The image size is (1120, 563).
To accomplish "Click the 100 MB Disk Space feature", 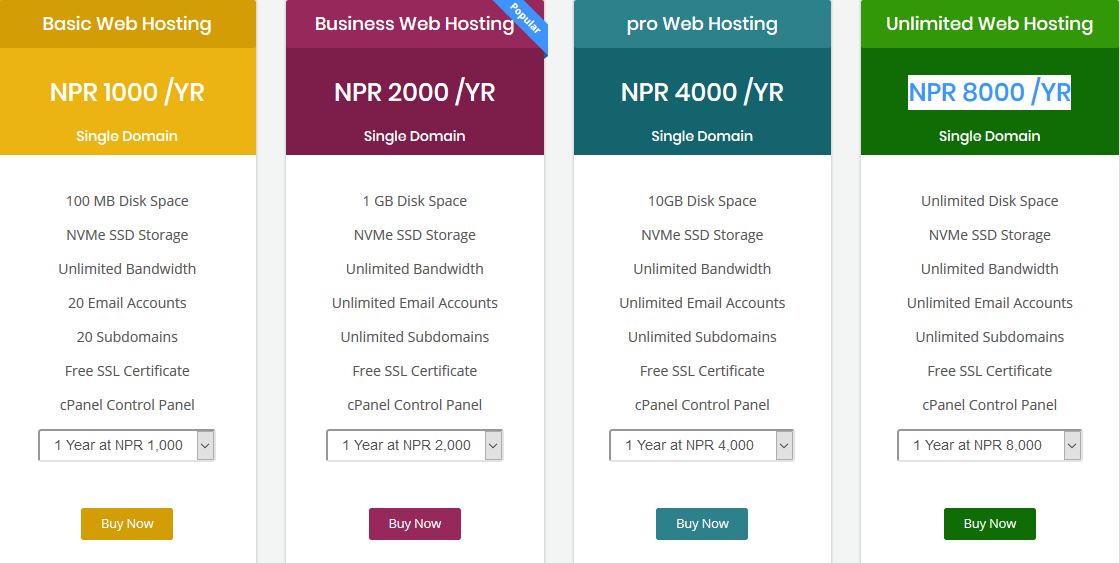I will [126, 201].
